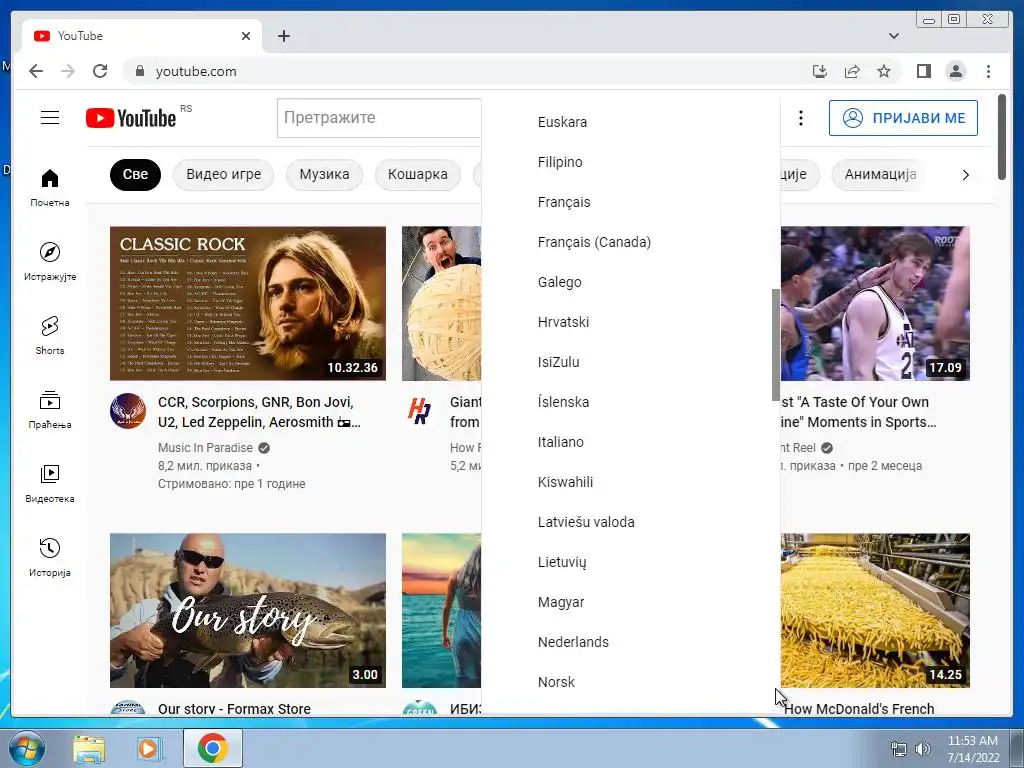Reload the YouTube page
1024x768 pixels.
100,71
